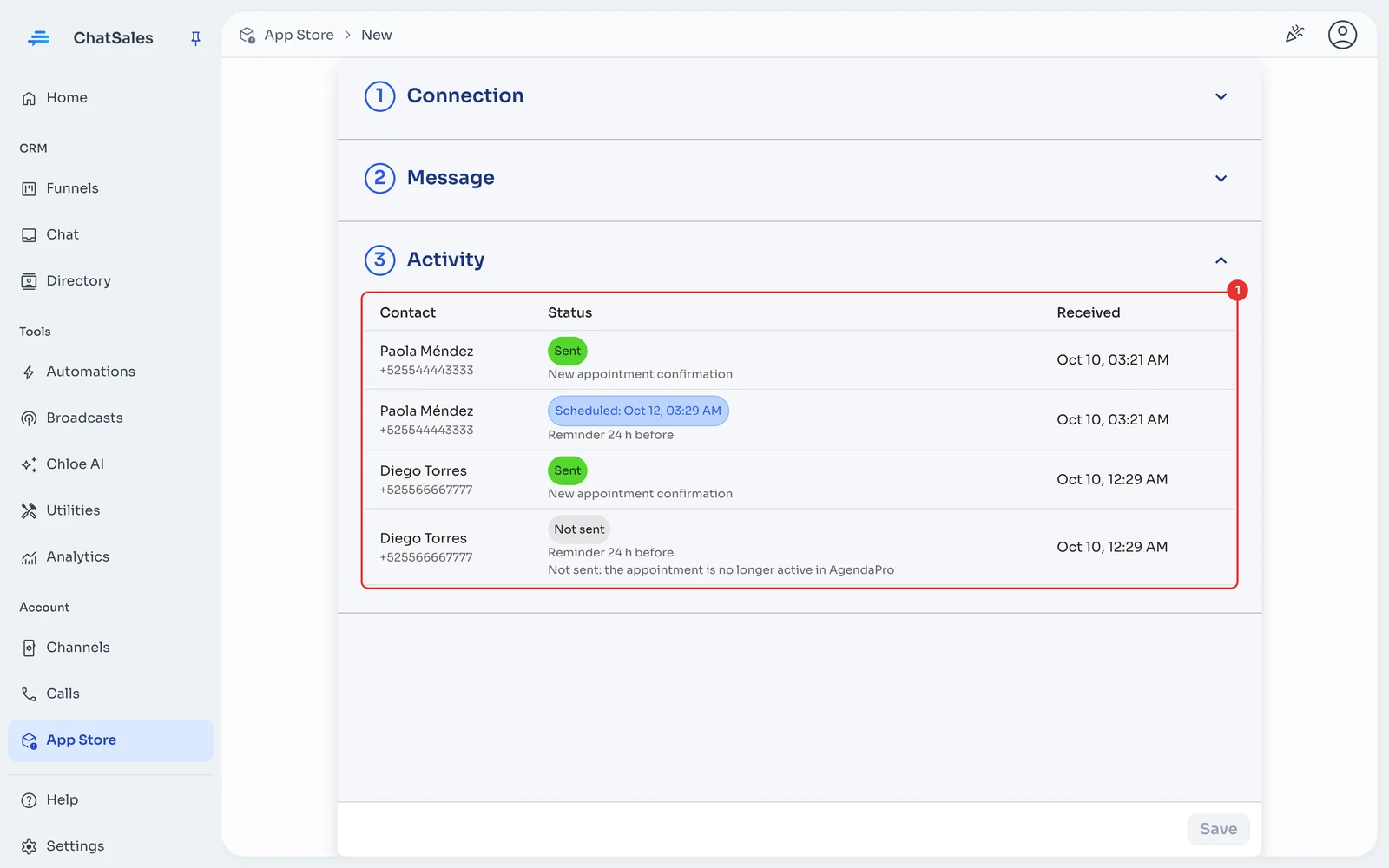Click the Help question mark icon
This screenshot has width=1389, height=868.
pos(29,800)
